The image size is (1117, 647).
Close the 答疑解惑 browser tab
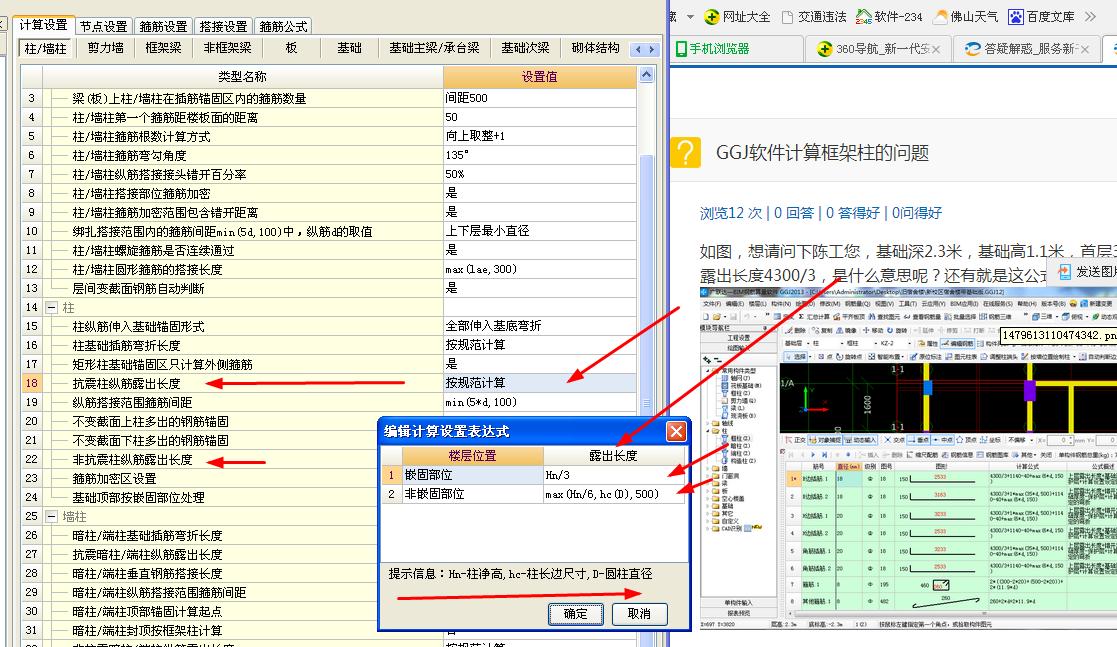pos(1084,49)
